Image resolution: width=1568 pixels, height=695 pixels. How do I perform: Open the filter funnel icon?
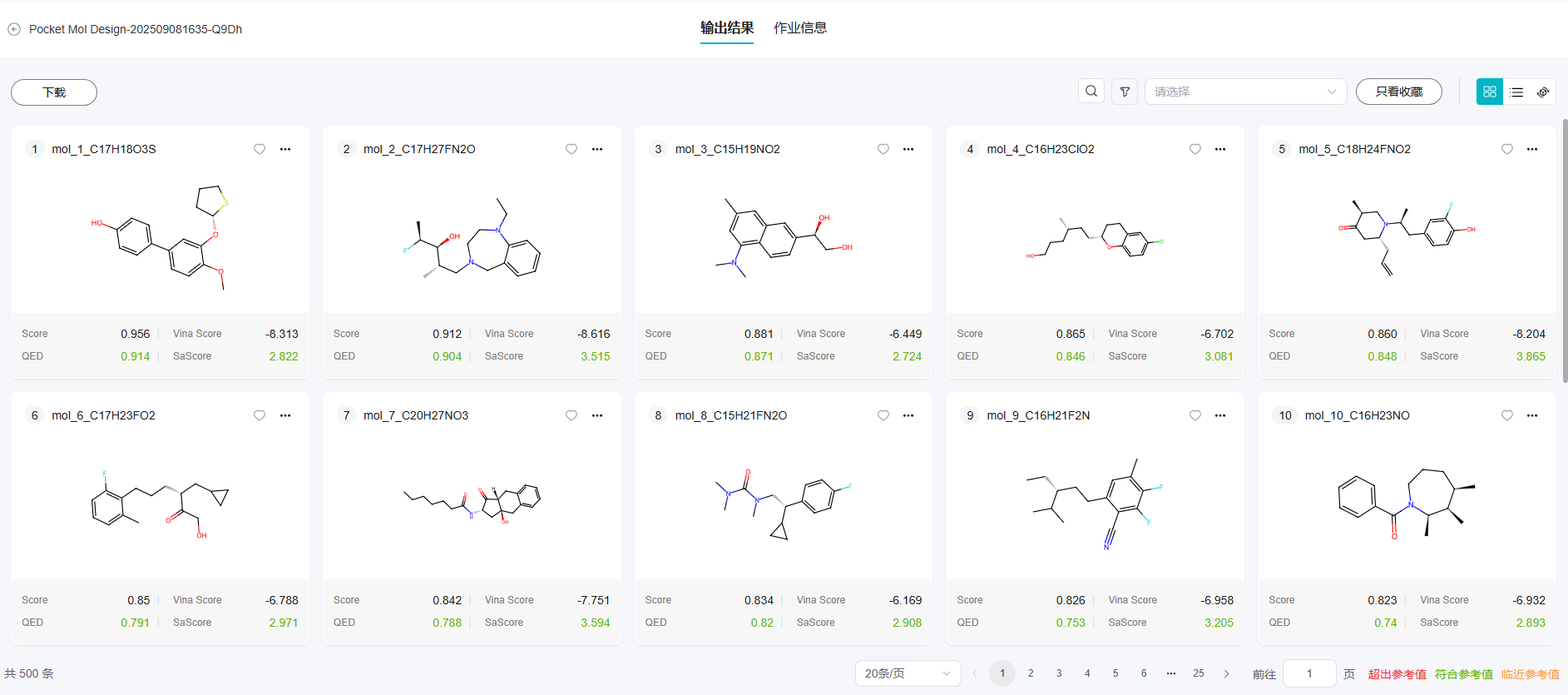click(x=1125, y=92)
